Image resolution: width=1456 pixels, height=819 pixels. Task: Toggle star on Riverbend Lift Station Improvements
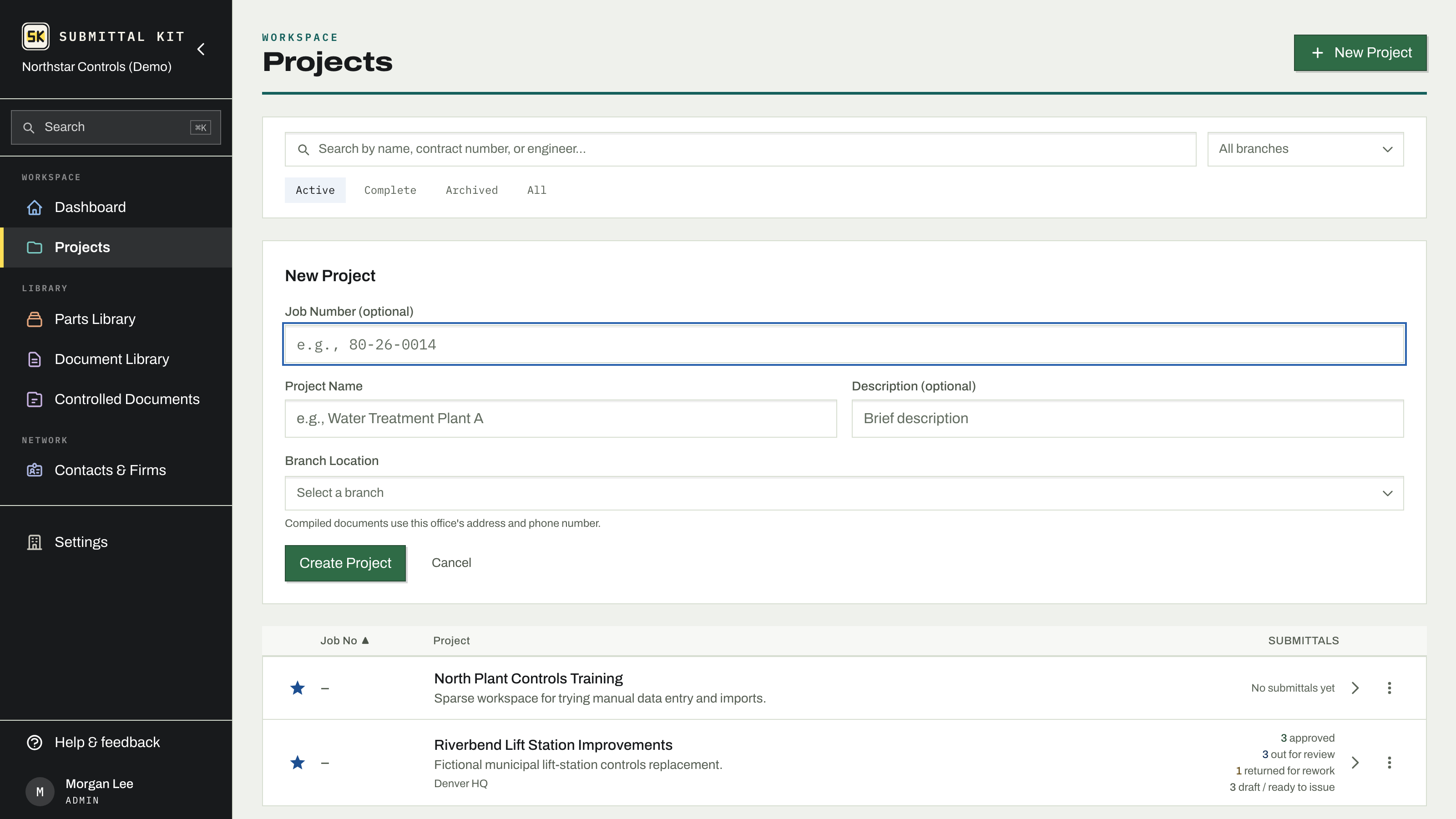[297, 763]
